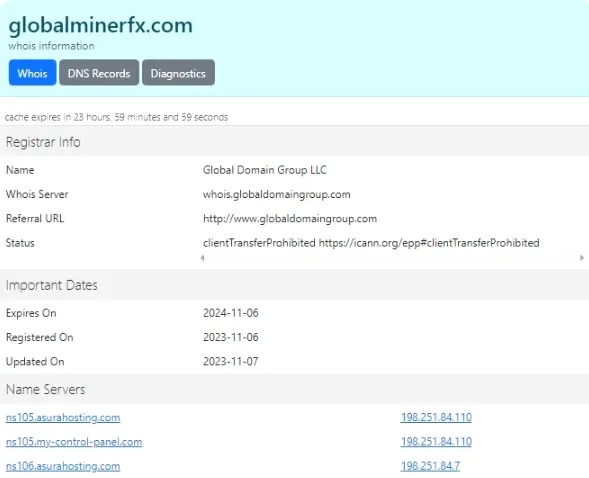Click the Whois Server label

pos(37,194)
